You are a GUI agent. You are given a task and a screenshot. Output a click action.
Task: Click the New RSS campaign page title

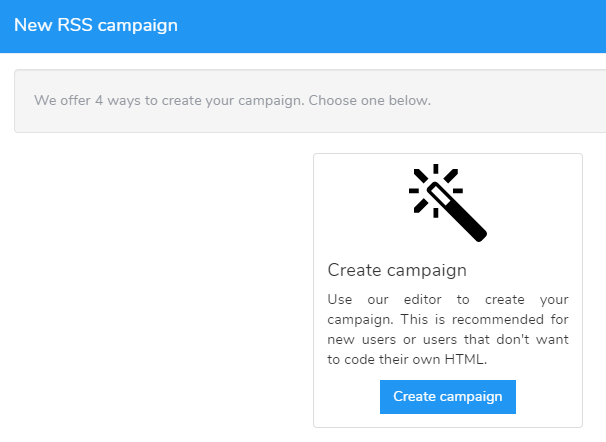point(95,25)
